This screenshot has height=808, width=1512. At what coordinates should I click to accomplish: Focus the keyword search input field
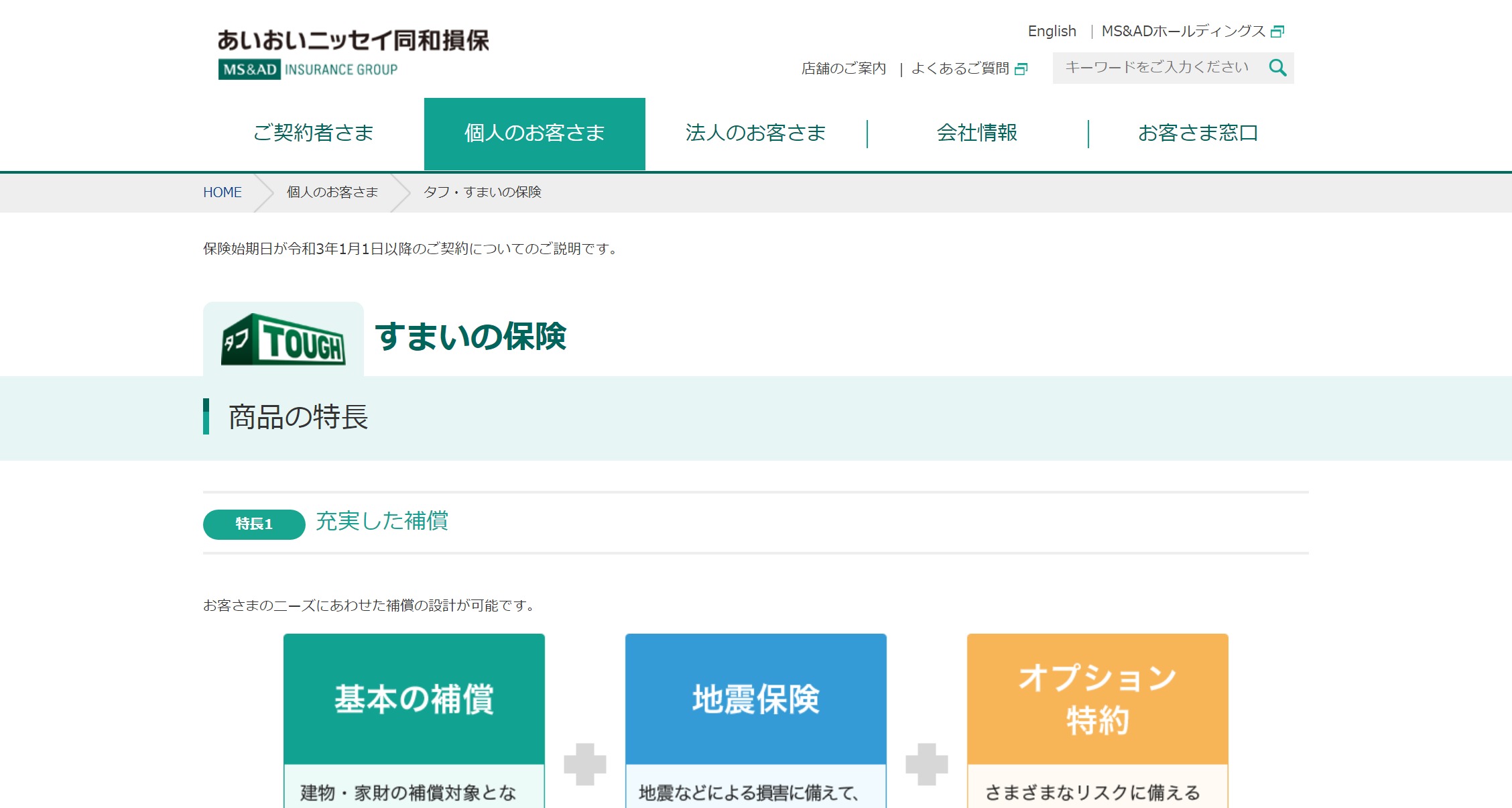coord(1159,68)
